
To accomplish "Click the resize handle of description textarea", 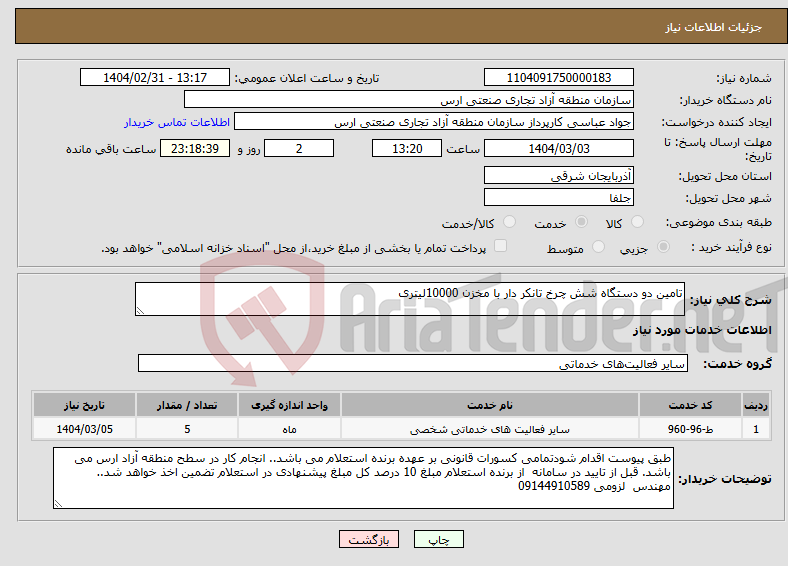I will tap(140, 311).
